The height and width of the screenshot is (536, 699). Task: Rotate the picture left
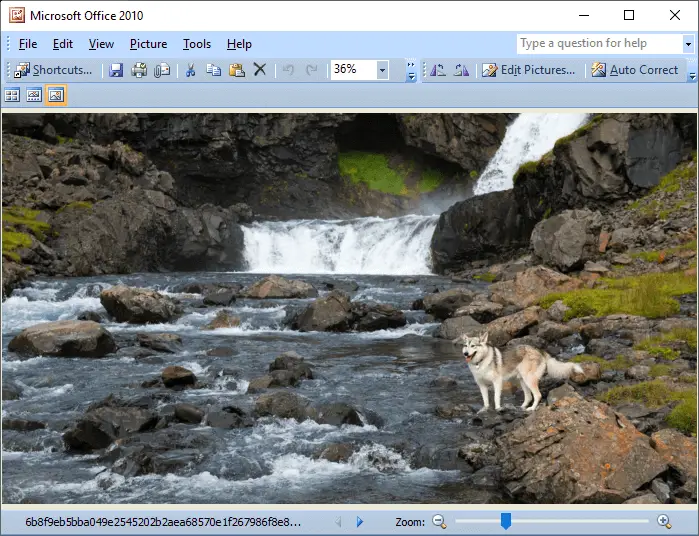point(438,70)
